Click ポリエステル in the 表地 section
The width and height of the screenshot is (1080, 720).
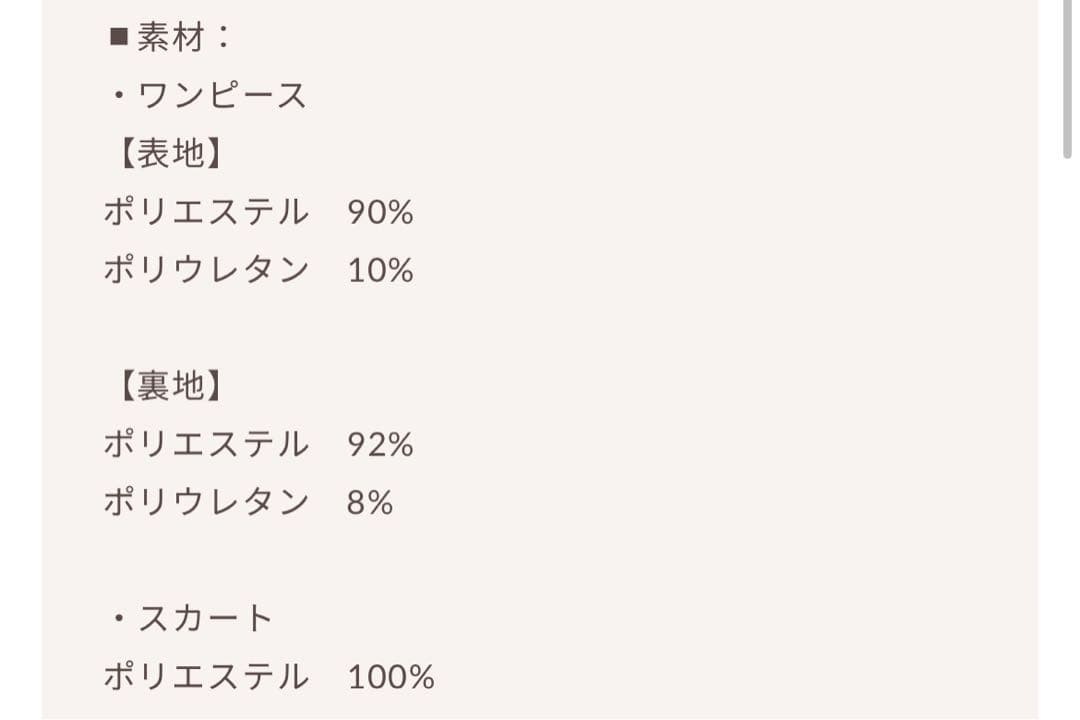[207, 212]
